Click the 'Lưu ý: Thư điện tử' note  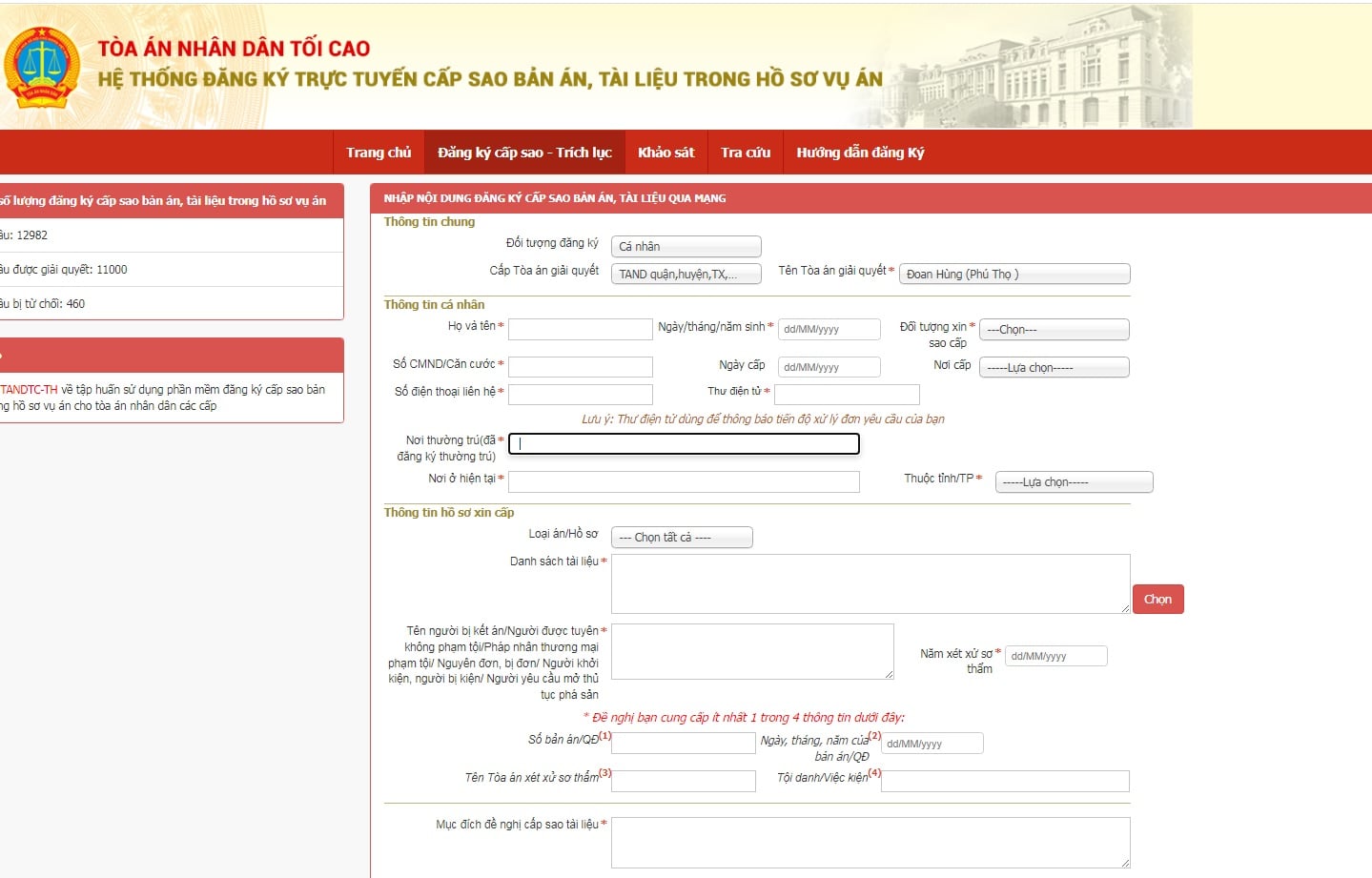click(x=763, y=419)
